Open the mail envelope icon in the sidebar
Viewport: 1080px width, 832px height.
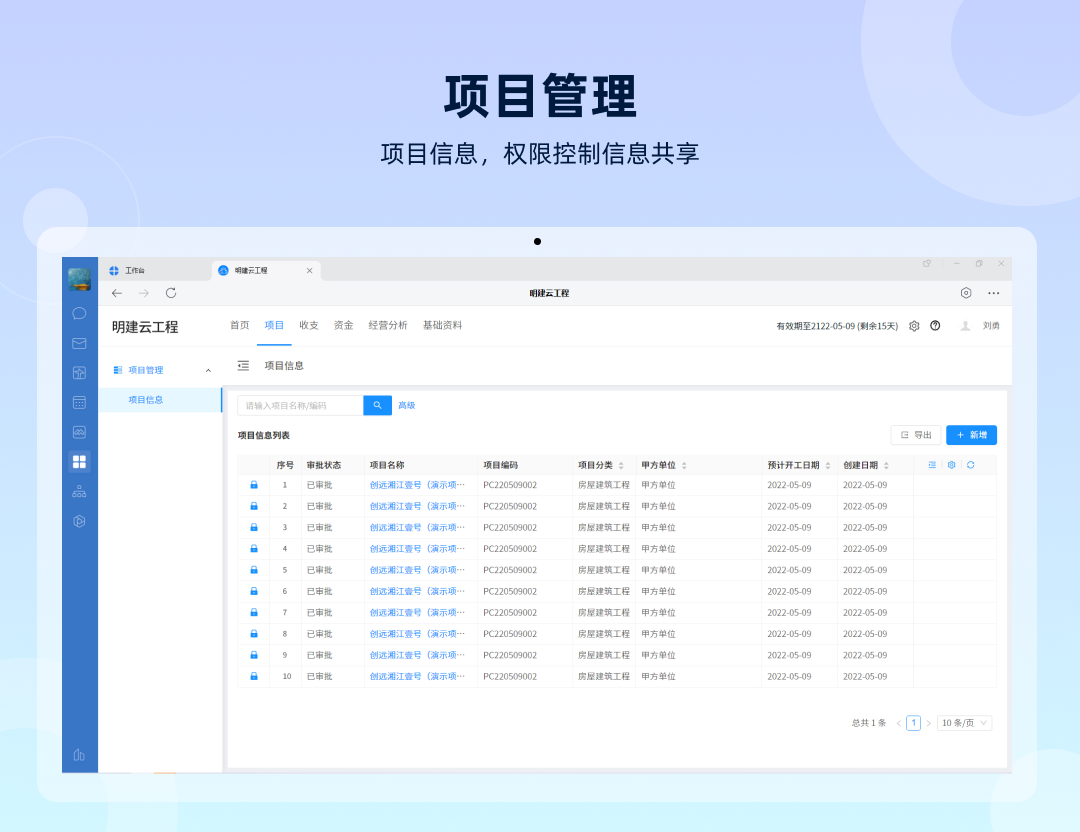pos(79,343)
